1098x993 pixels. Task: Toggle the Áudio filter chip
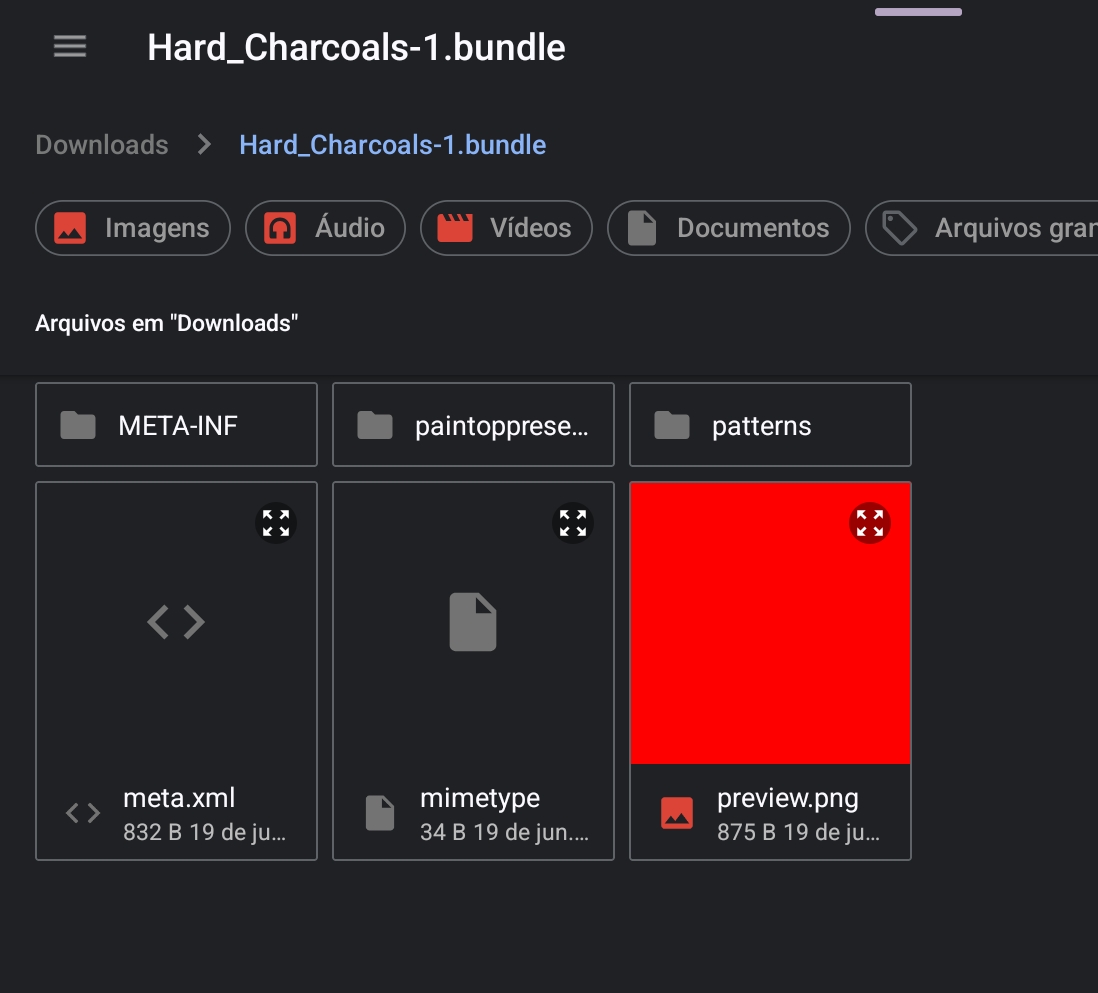326,228
